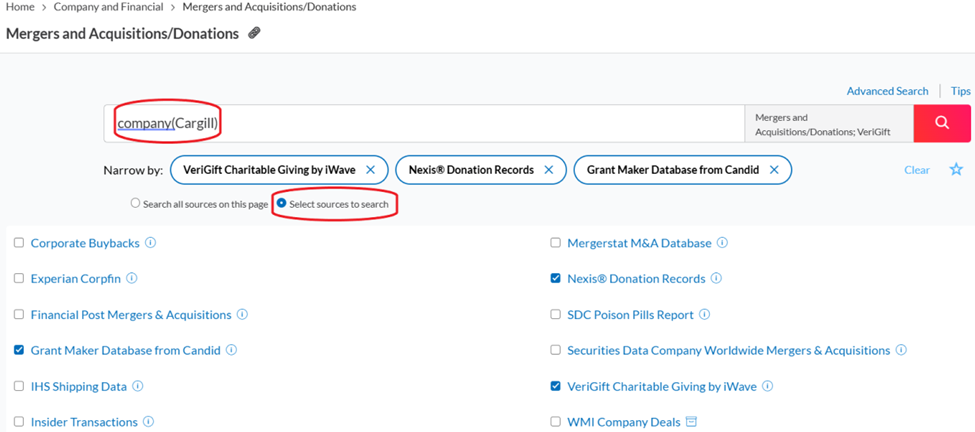The width and height of the screenshot is (975, 432).
Task: Check Securities Data Company Worldwide M&A checkbox
Action: click(x=555, y=351)
